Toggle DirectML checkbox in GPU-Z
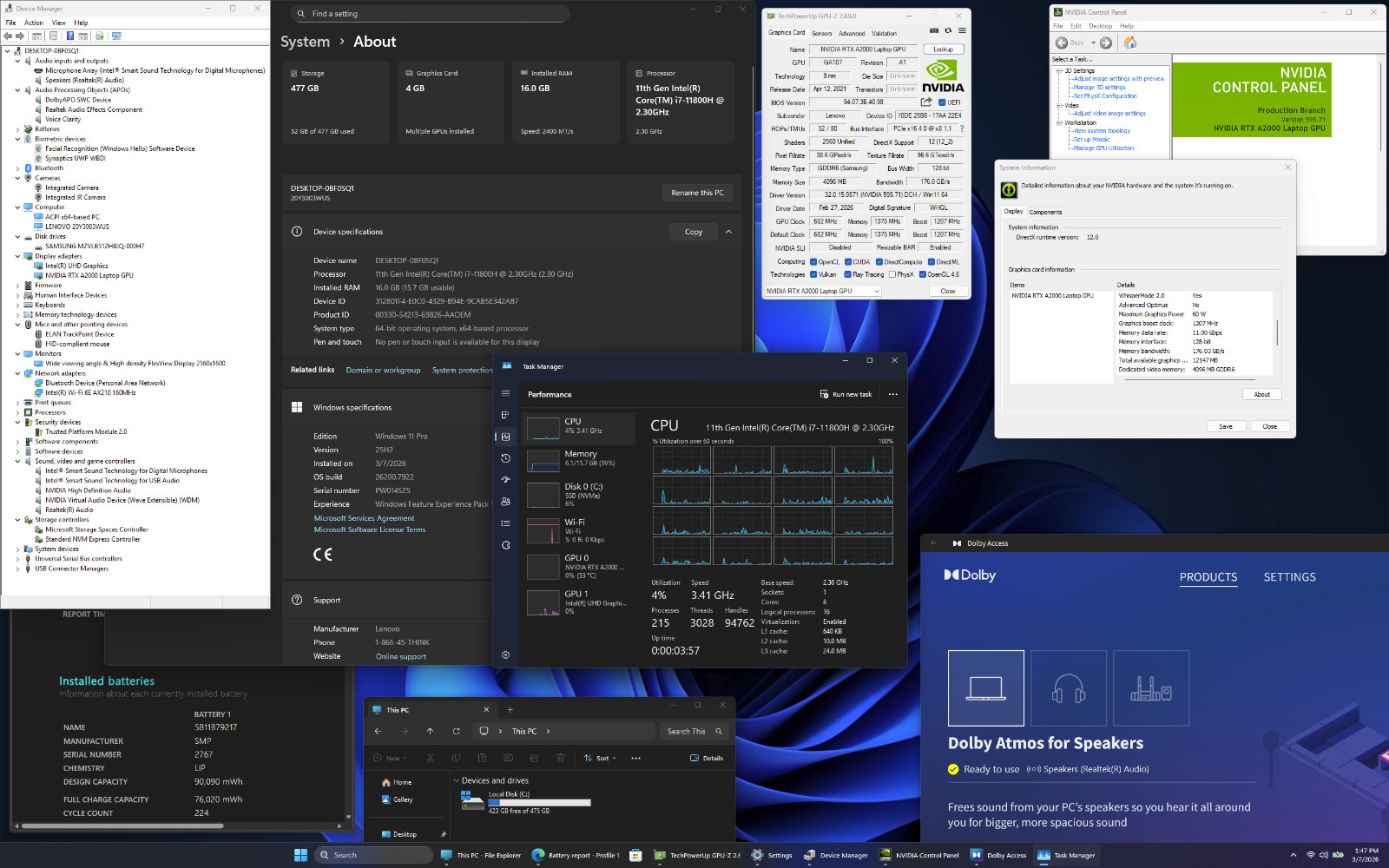The height and width of the screenshot is (868, 1389). tap(931, 261)
